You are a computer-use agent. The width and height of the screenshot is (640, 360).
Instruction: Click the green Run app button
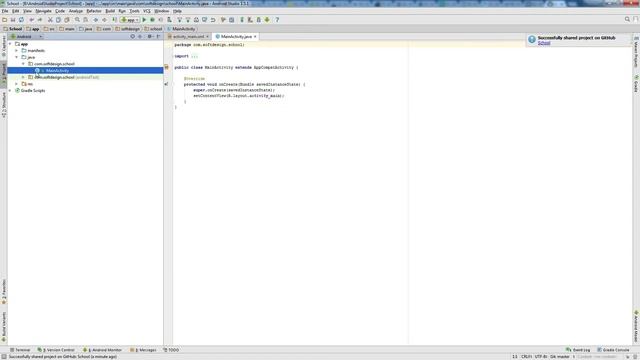coord(144,20)
